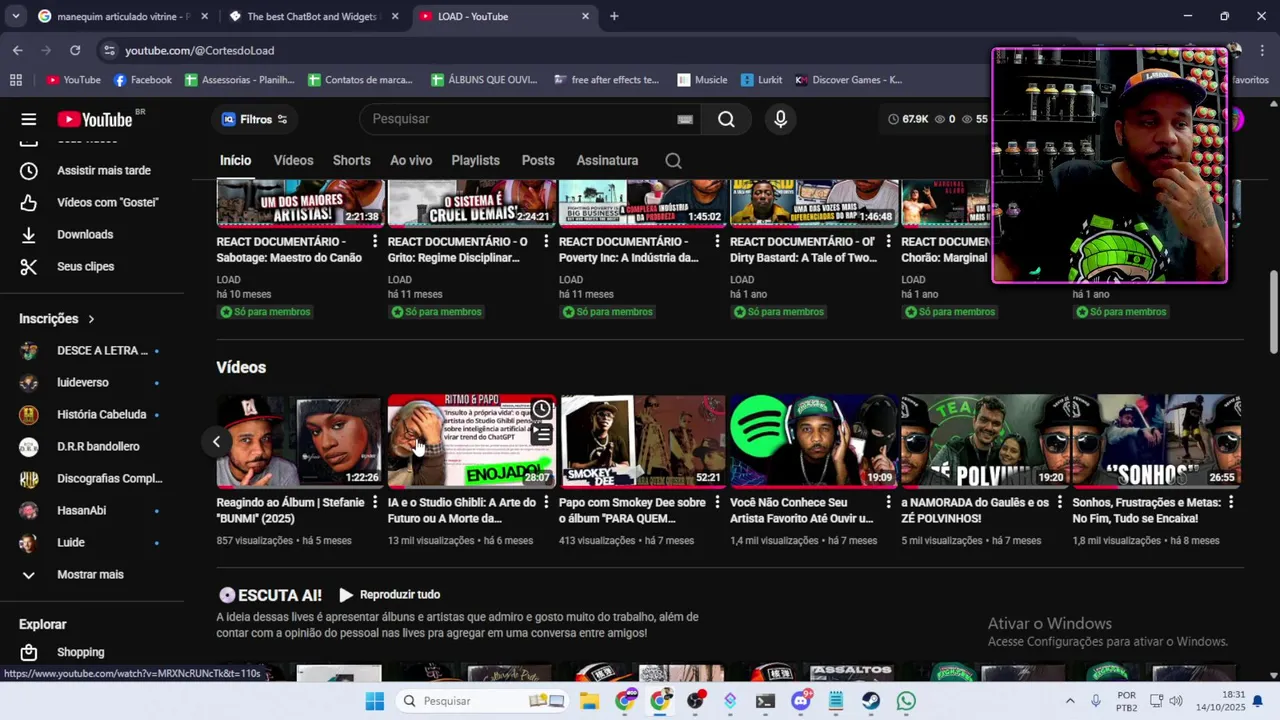
Task: Open Chrome apps grid in bookmarks bar
Action: pyautogui.click(x=16, y=80)
